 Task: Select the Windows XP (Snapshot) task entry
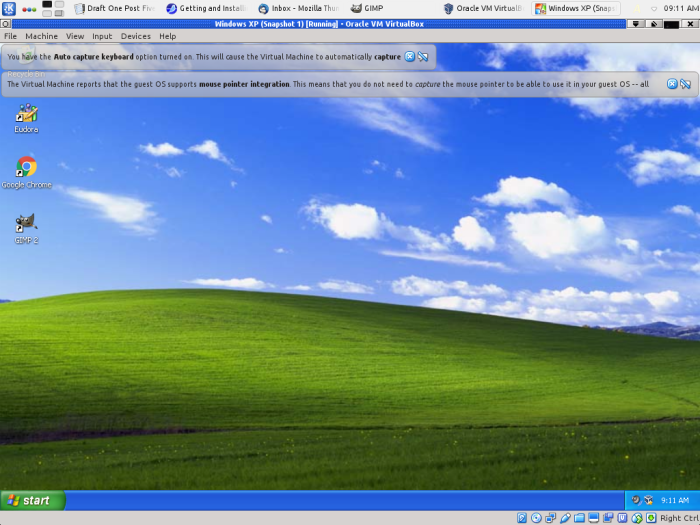pyautogui.click(x=575, y=8)
